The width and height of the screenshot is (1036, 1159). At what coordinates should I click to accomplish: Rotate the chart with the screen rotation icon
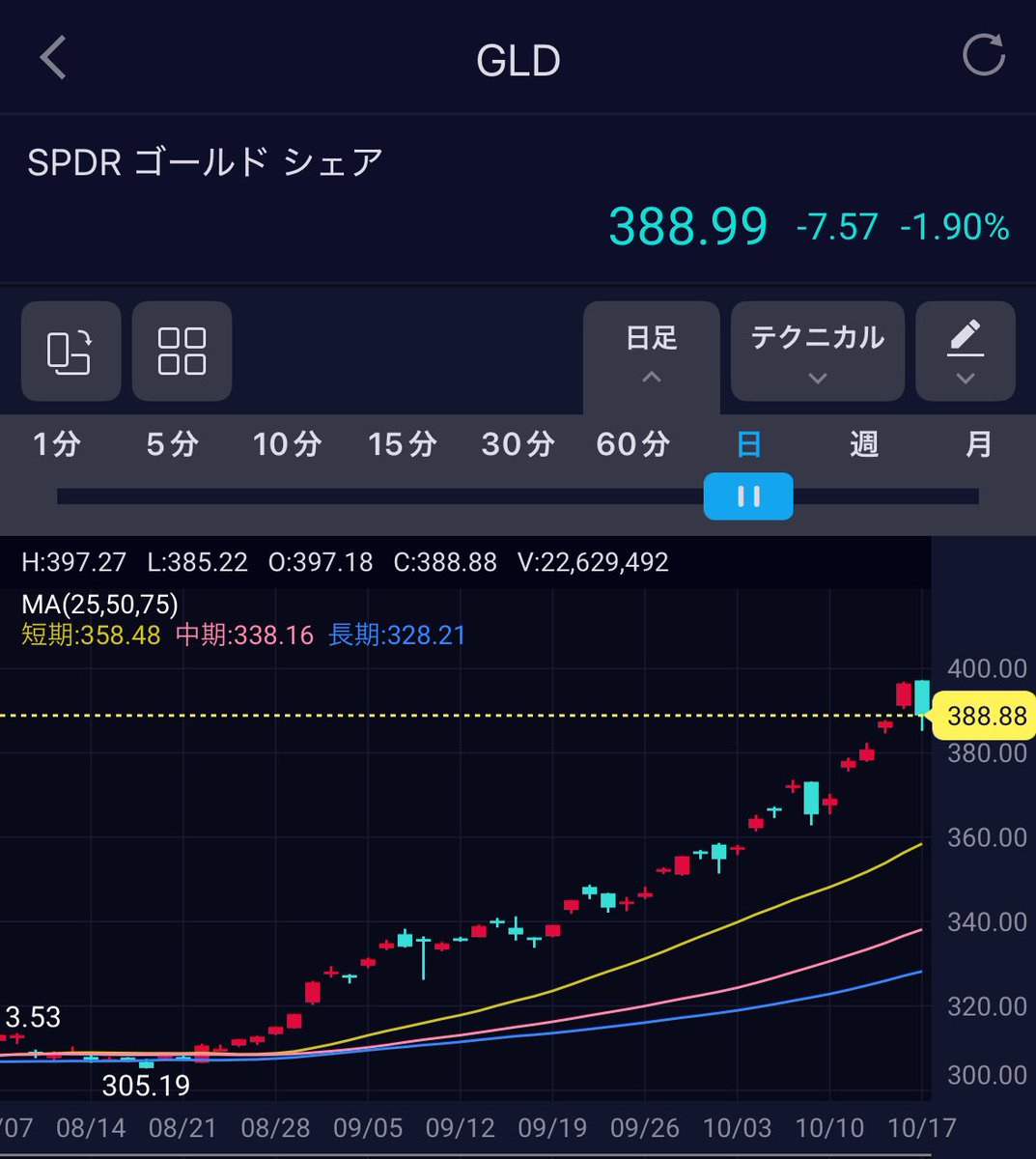tap(70, 351)
